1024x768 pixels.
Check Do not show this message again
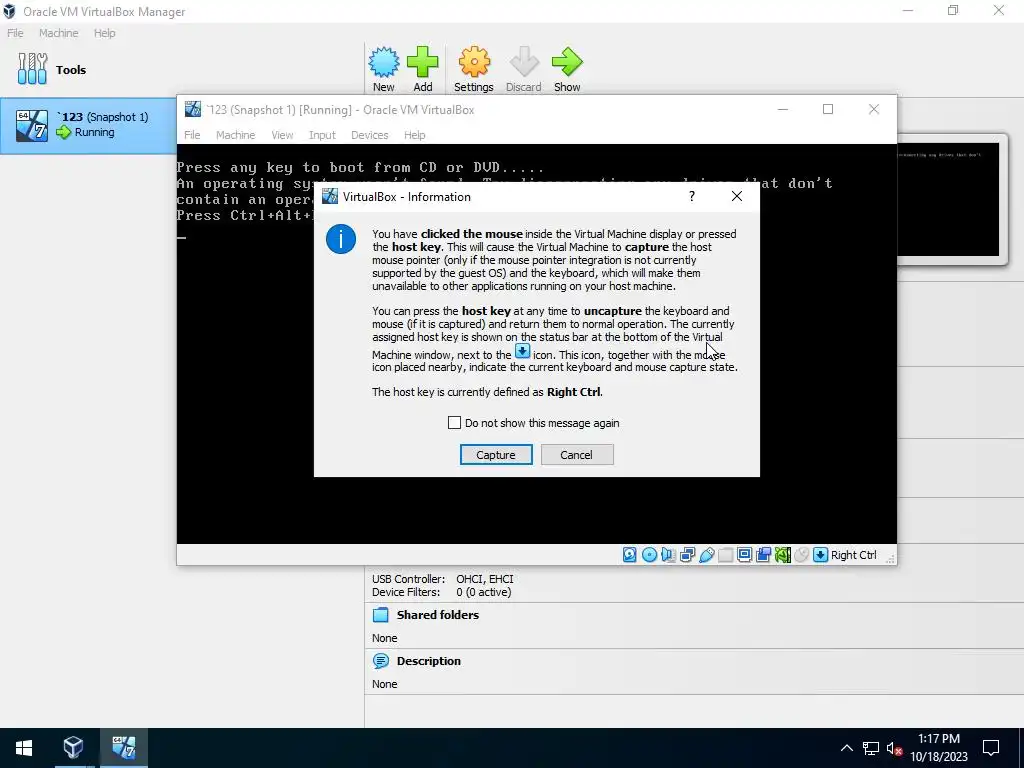455,423
